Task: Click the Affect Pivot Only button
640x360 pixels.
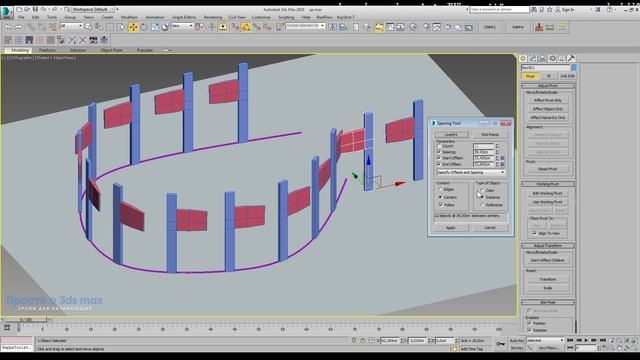Action: pyautogui.click(x=548, y=100)
